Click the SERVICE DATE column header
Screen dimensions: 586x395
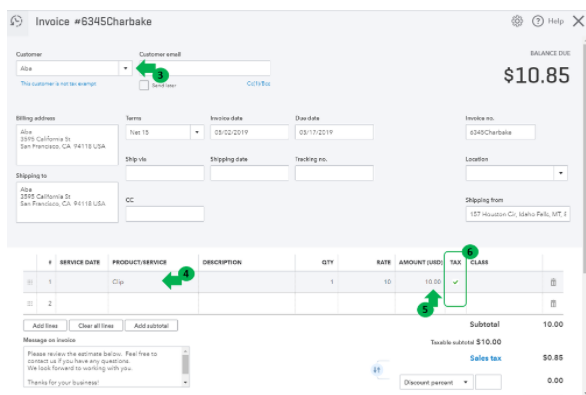click(x=80, y=262)
